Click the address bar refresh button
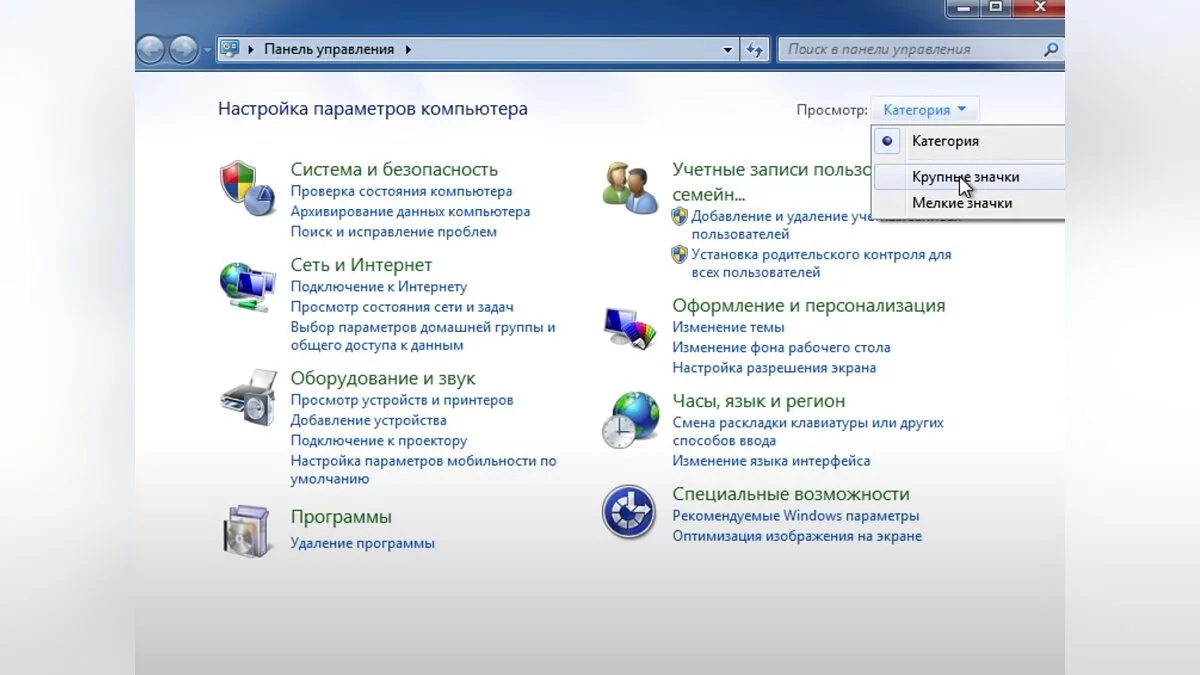 755,49
